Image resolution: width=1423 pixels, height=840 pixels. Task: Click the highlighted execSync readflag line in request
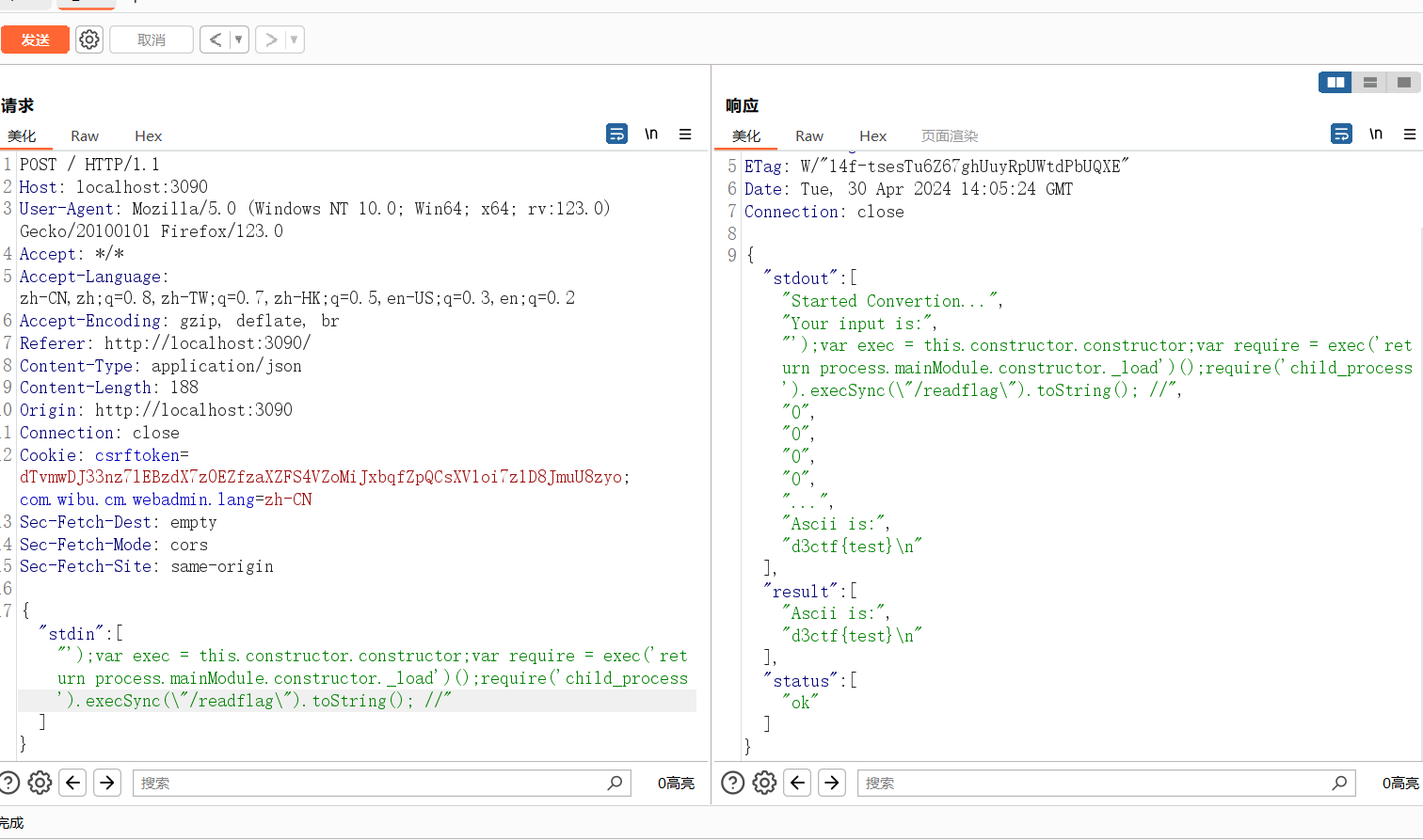click(358, 701)
